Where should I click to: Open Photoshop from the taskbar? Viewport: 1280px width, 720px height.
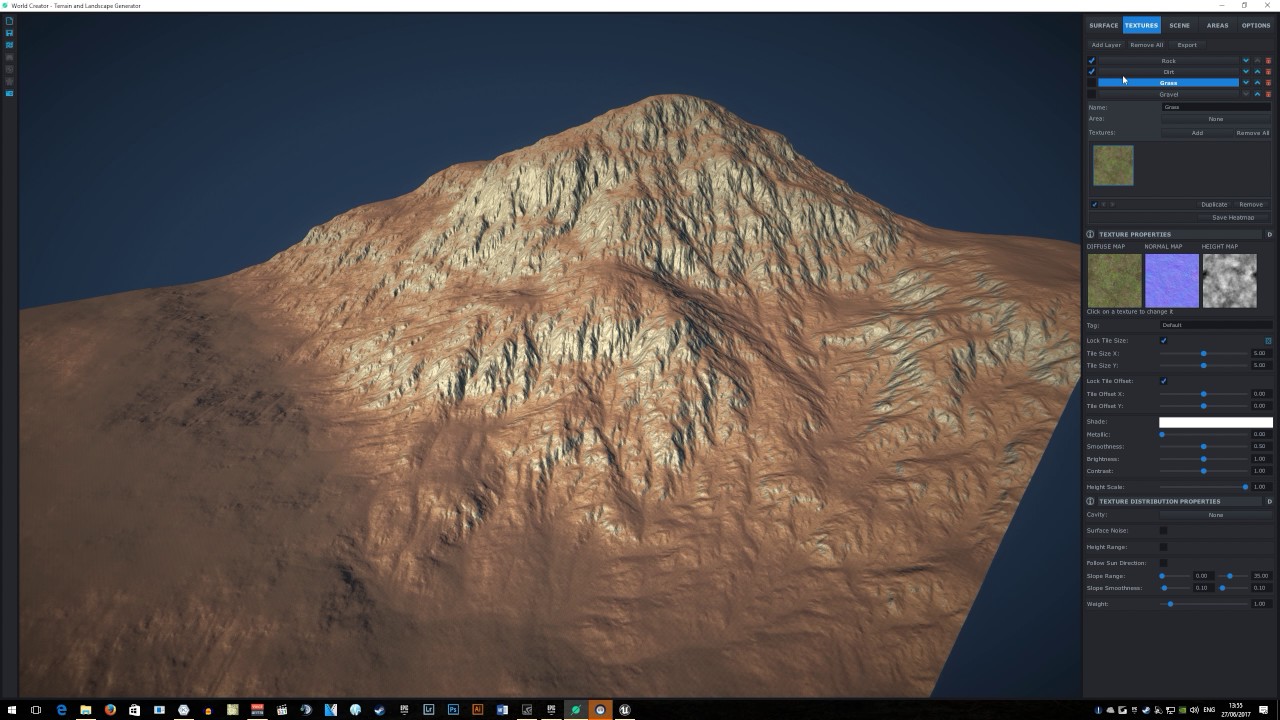coord(453,710)
